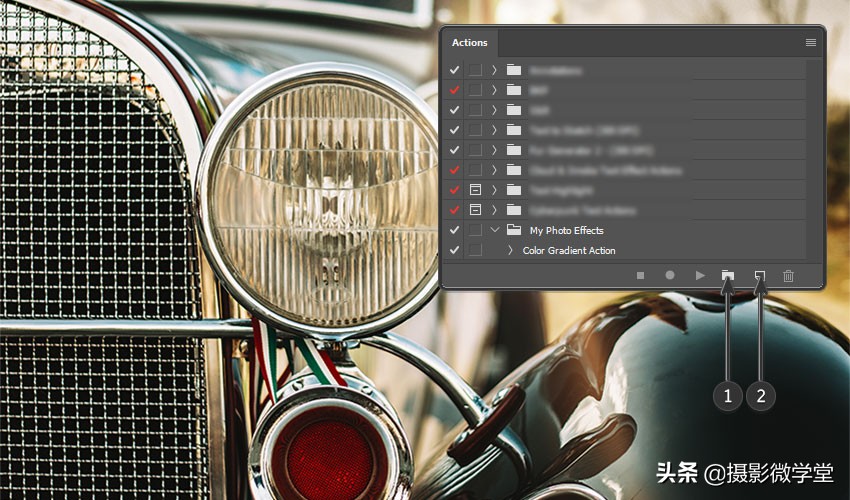The height and width of the screenshot is (500, 850).
Task: Expand the topmost action set in the list
Action: click(494, 70)
